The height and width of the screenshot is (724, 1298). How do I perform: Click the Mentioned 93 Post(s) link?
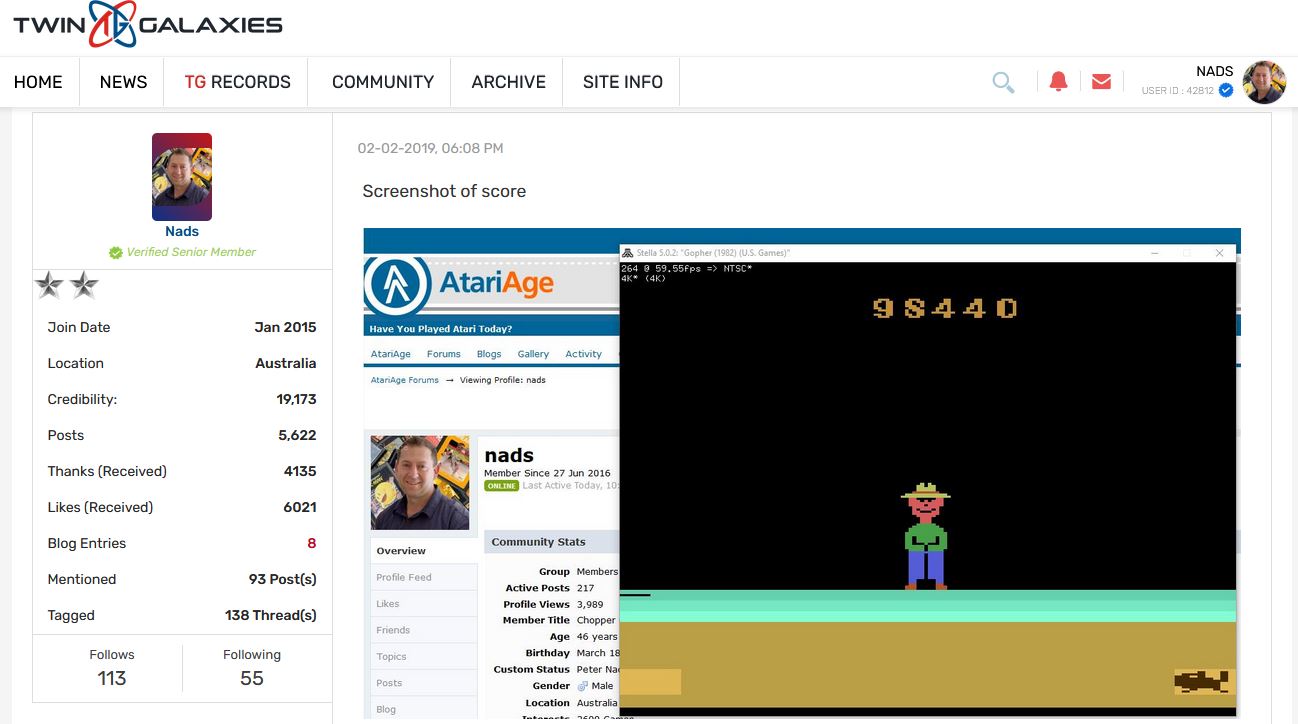click(x=282, y=579)
